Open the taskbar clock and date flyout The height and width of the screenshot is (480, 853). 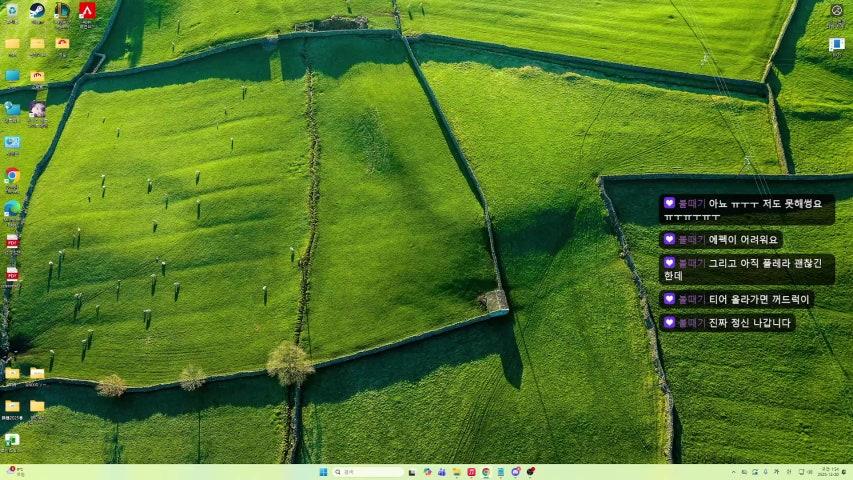point(830,472)
